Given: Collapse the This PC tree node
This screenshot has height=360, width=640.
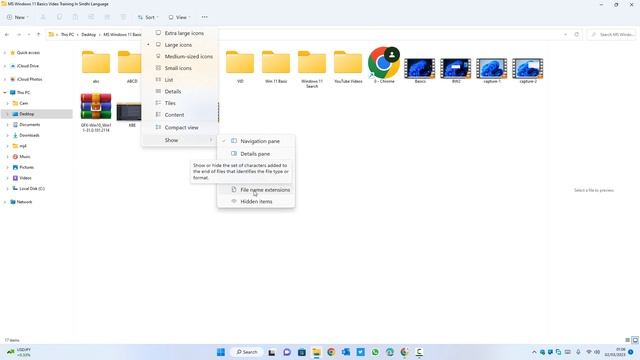Looking at the screenshot, I should 4,93.
